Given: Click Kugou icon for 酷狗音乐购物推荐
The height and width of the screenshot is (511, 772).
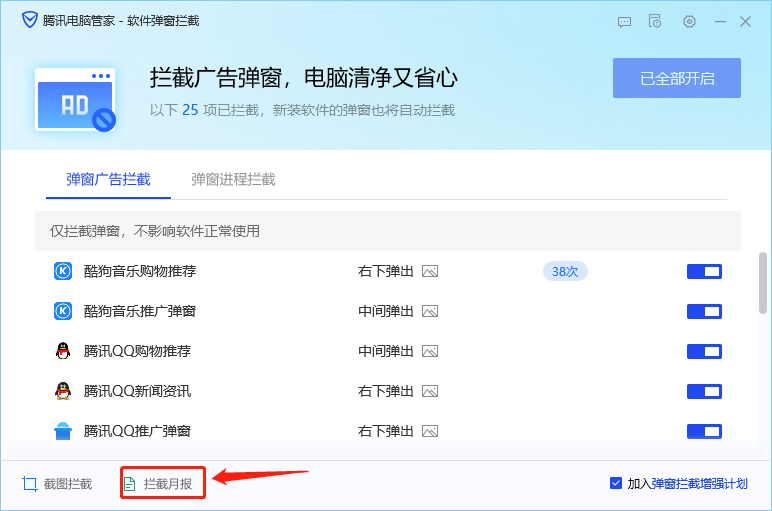Looking at the screenshot, I should 63,271.
